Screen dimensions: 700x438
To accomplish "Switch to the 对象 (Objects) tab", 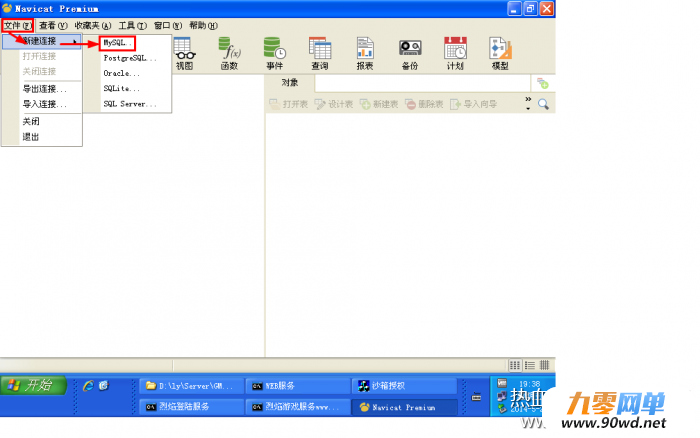I will pyautogui.click(x=290, y=83).
